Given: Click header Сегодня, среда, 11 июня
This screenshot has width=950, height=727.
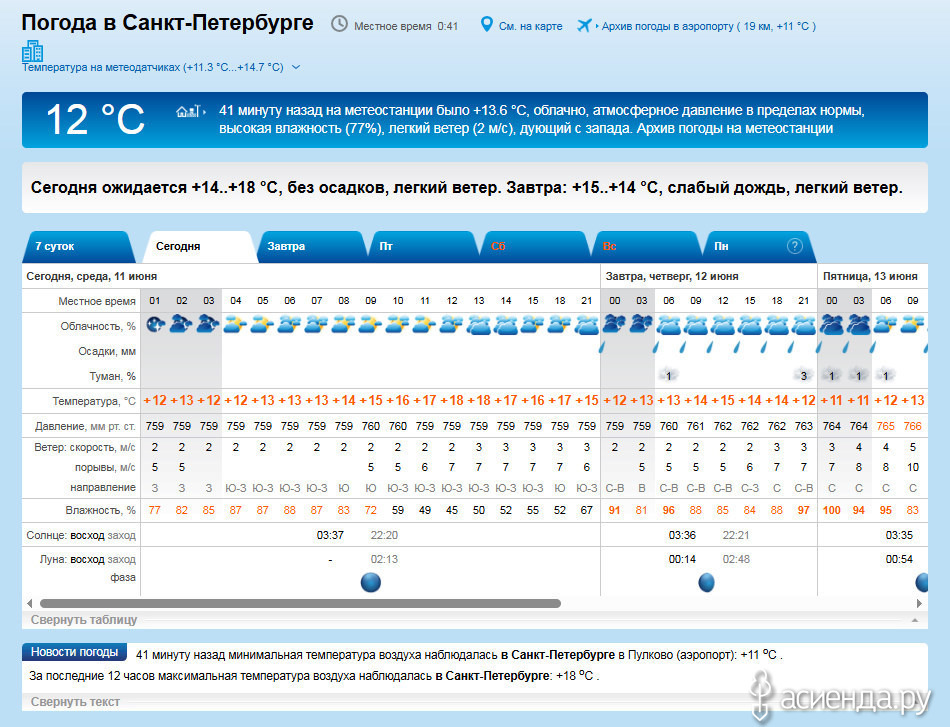Looking at the screenshot, I should click(91, 276).
